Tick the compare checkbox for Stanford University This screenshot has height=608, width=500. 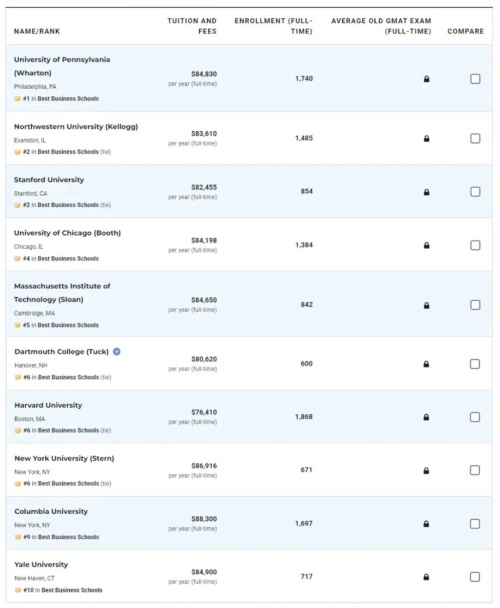pyautogui.click(x=475, y=192)
